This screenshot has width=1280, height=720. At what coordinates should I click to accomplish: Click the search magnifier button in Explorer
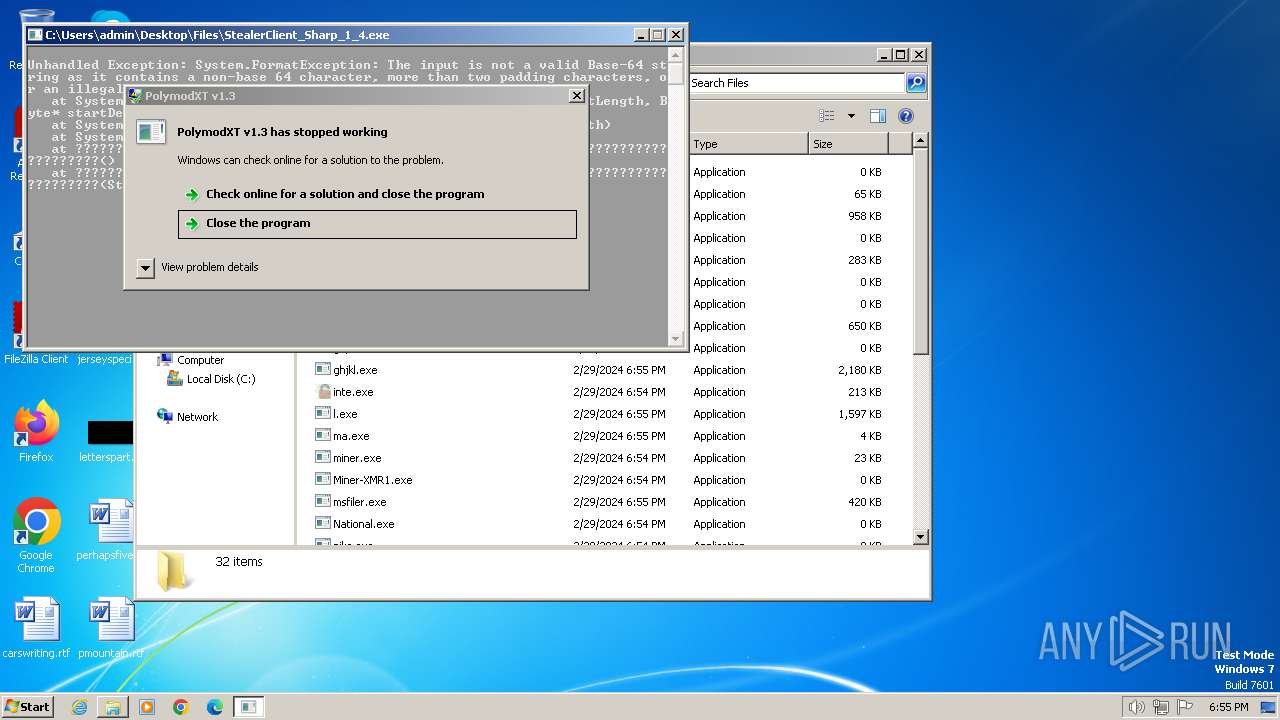[x=915, y=83]
